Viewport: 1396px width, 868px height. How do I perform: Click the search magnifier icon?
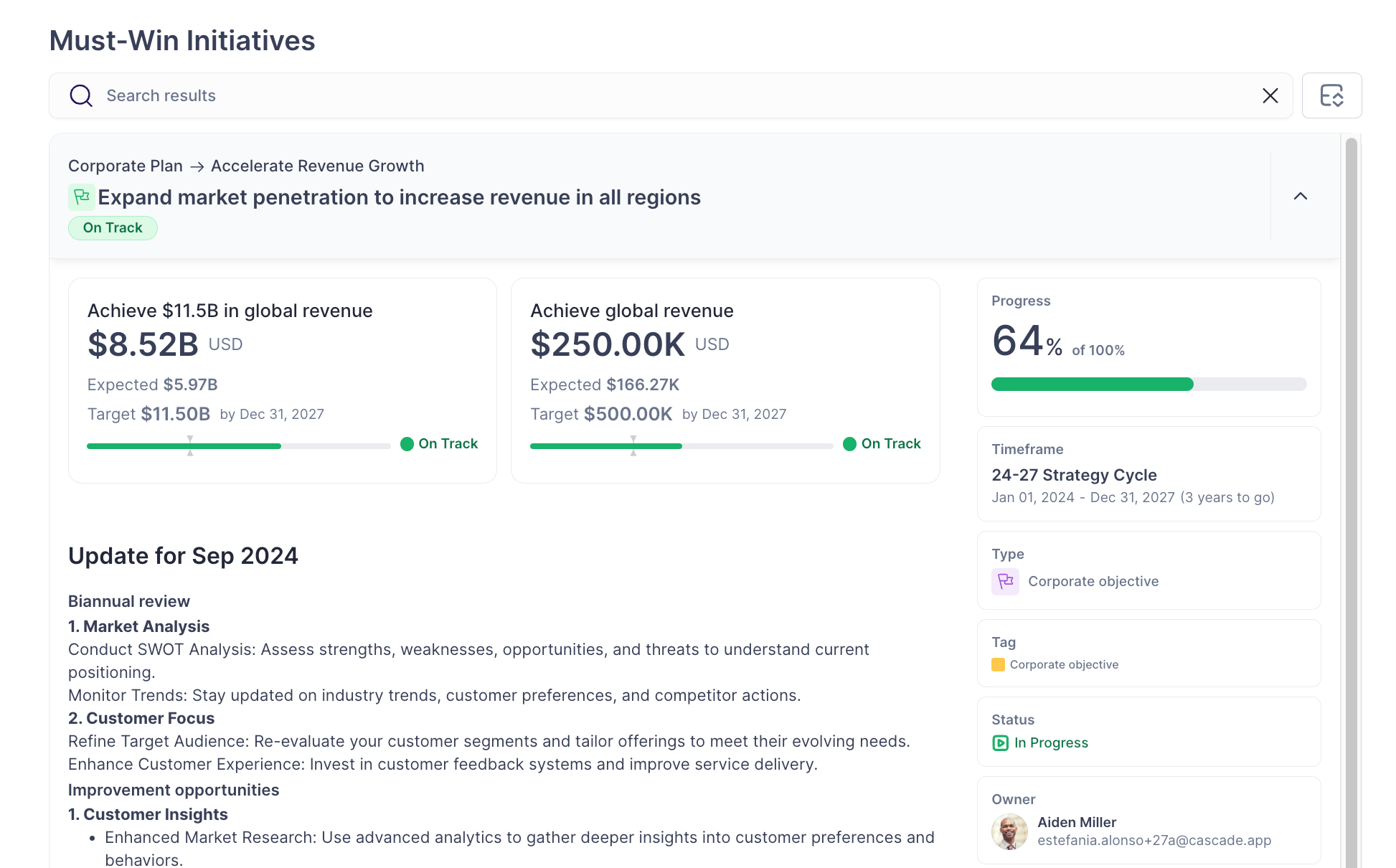pos(81,95)
